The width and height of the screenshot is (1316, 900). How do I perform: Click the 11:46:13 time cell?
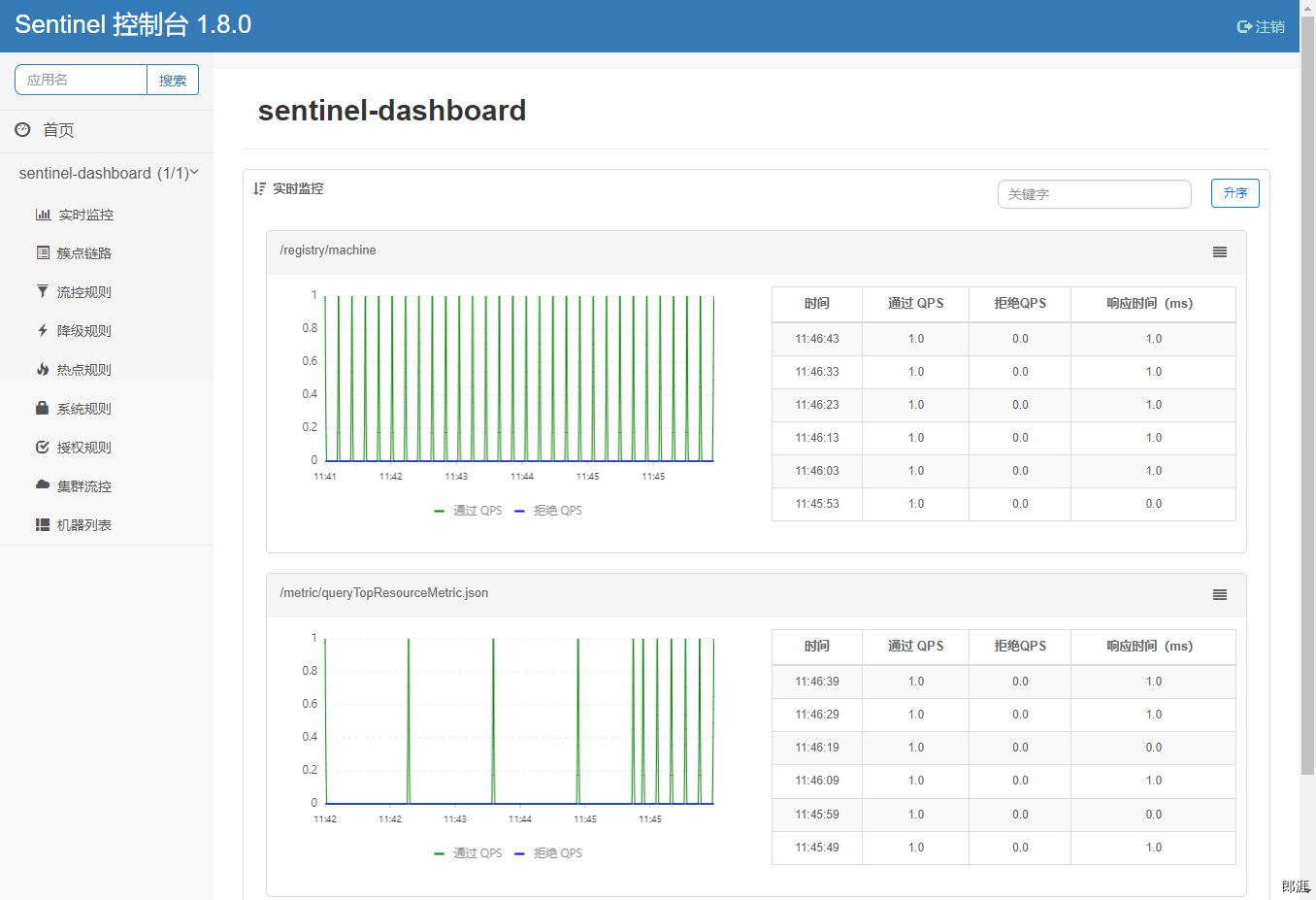click(817, 438)
